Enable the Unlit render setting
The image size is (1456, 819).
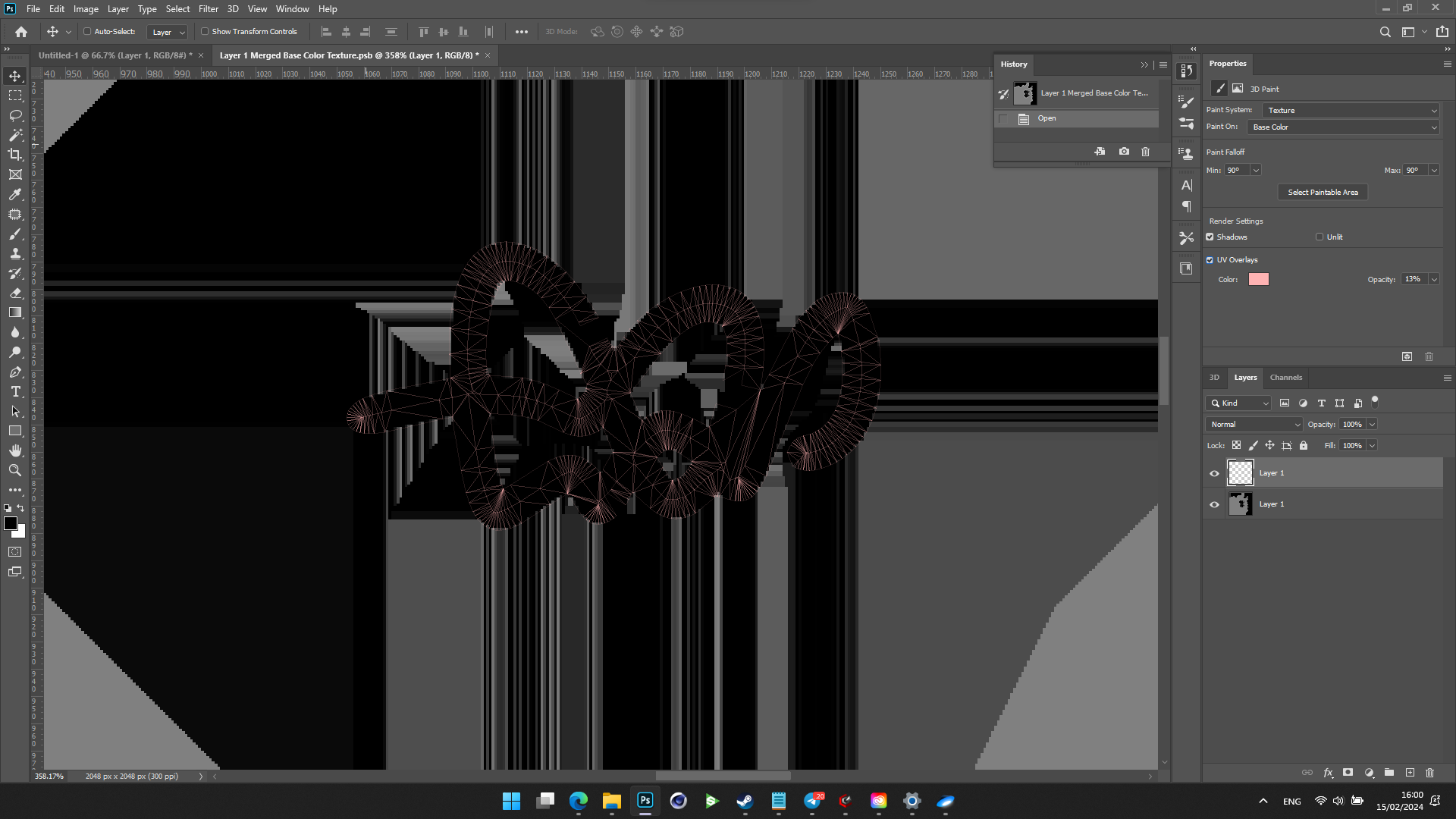pos(1319,237)
